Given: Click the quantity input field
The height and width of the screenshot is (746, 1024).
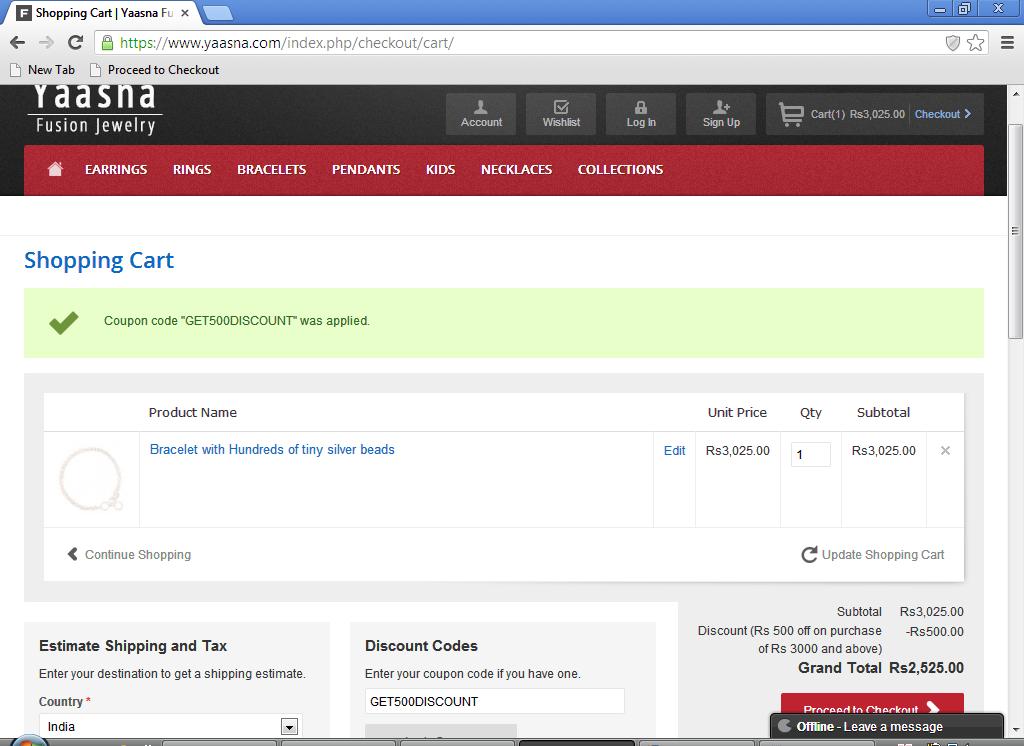Looking at the screenshot, I should click(x=810, y=455).
